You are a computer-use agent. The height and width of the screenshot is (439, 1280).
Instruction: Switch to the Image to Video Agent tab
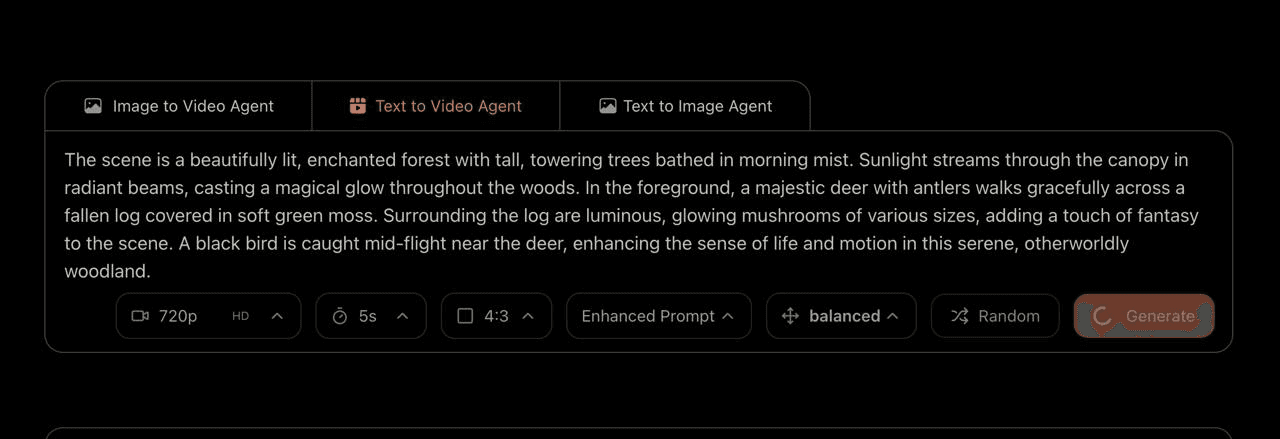[x=179, y=106]
